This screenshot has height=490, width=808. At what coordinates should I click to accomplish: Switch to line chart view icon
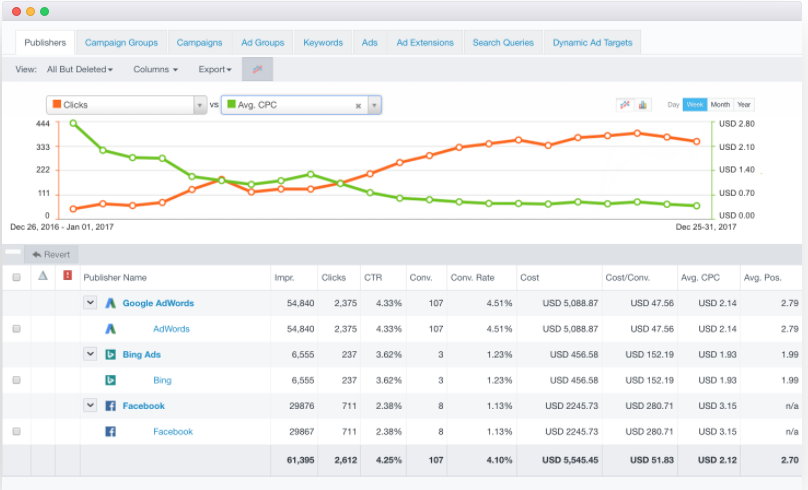tap(625, 105)
